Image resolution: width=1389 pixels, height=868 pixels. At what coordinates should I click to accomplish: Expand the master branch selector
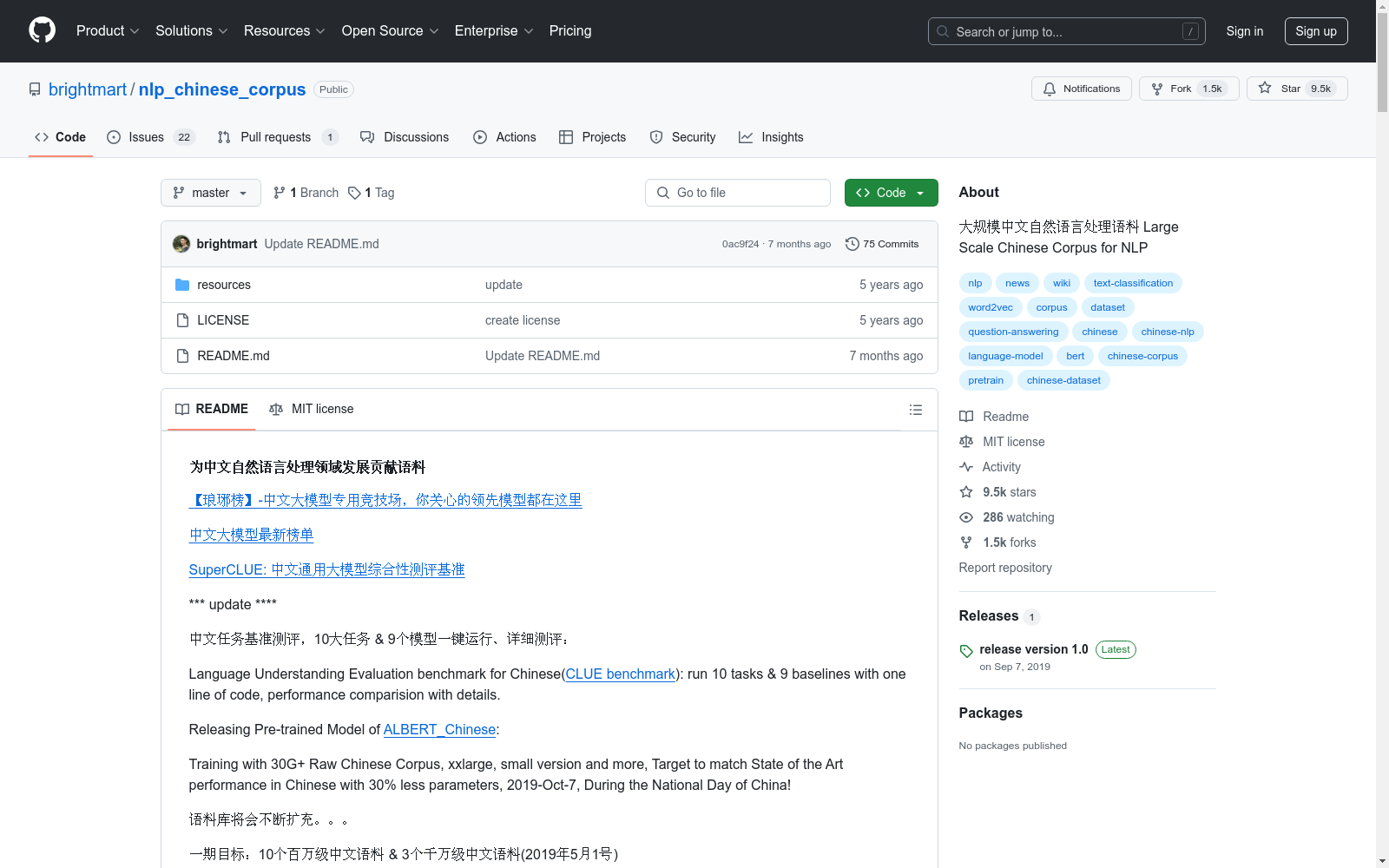coord(211,193)
